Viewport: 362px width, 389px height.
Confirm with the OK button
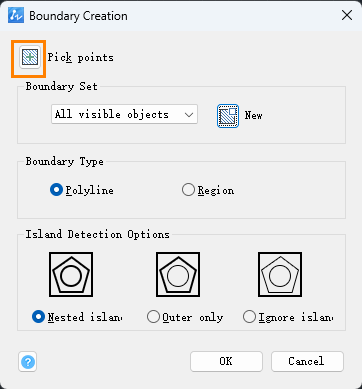click(x=226, y=361)
